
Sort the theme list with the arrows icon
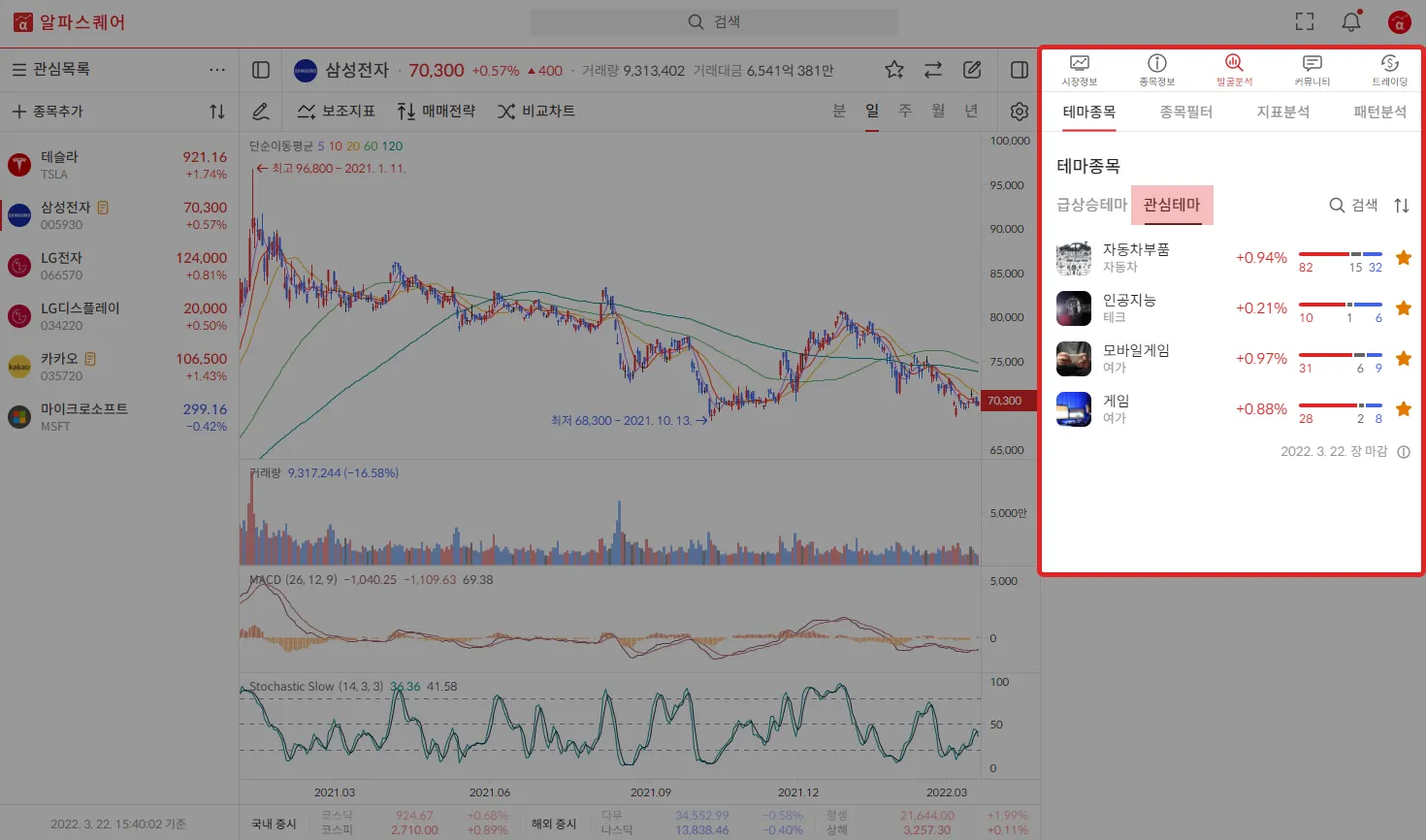[1402, 206]
